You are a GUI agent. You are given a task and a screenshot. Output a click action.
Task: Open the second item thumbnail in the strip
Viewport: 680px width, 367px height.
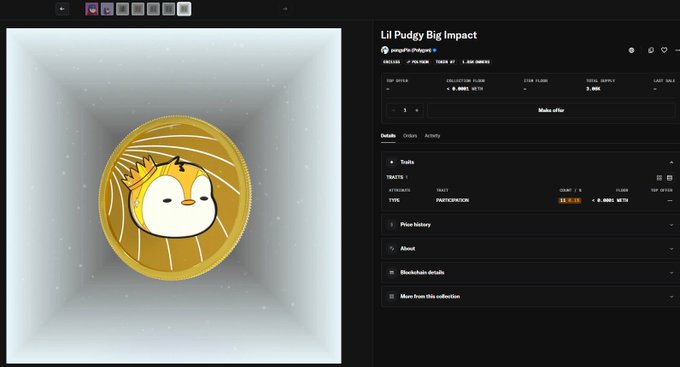point(107,9)
